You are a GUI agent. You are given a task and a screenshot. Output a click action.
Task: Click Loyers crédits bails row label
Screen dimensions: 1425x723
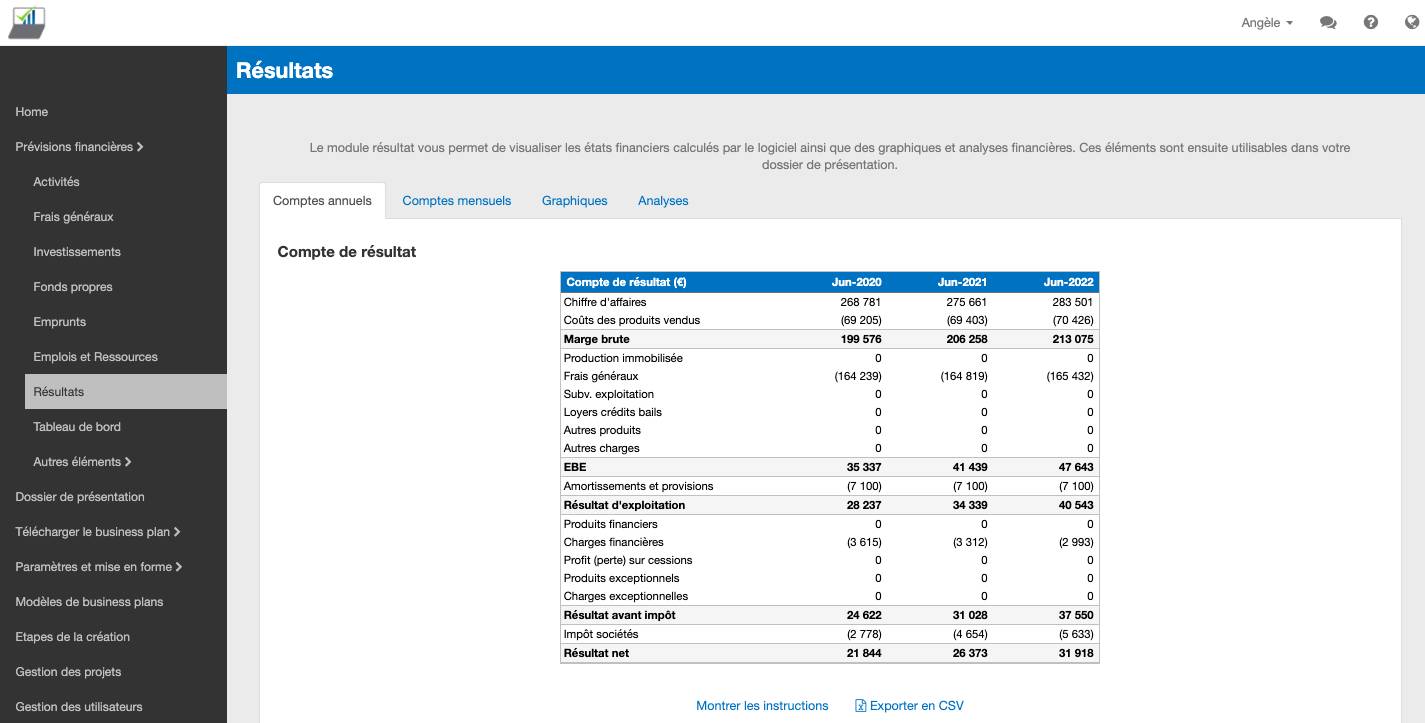click(x=613, y=412)
